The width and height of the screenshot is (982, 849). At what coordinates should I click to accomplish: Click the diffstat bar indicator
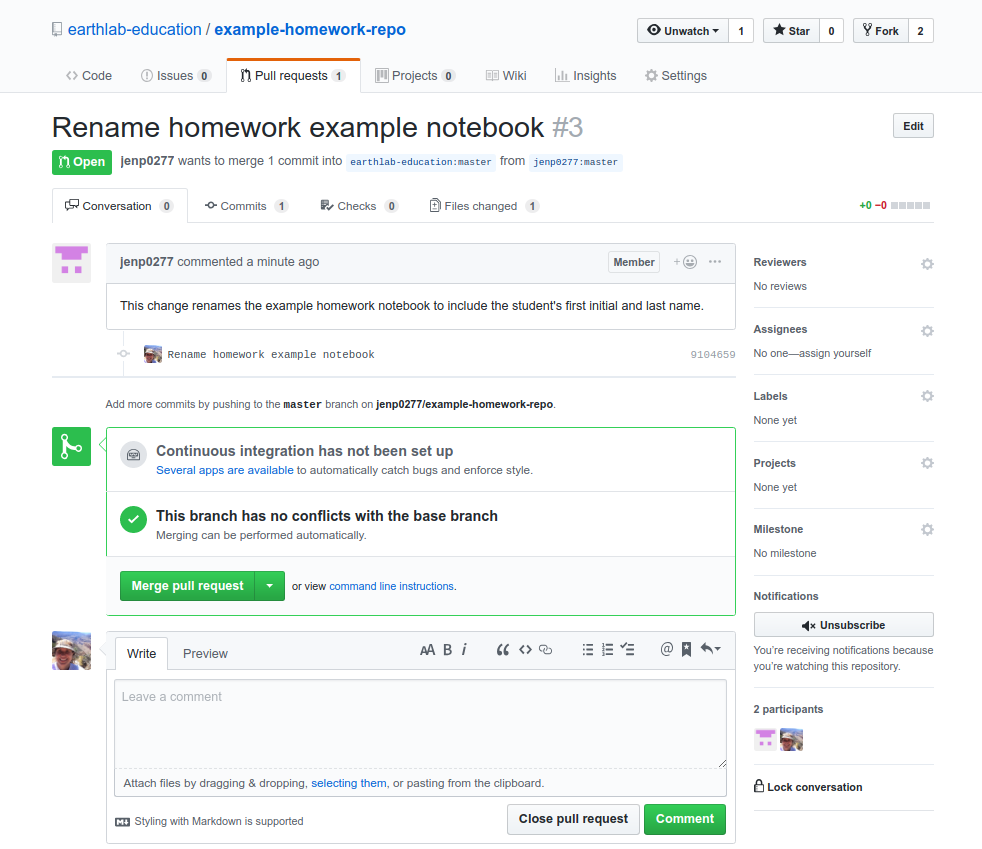910,205
